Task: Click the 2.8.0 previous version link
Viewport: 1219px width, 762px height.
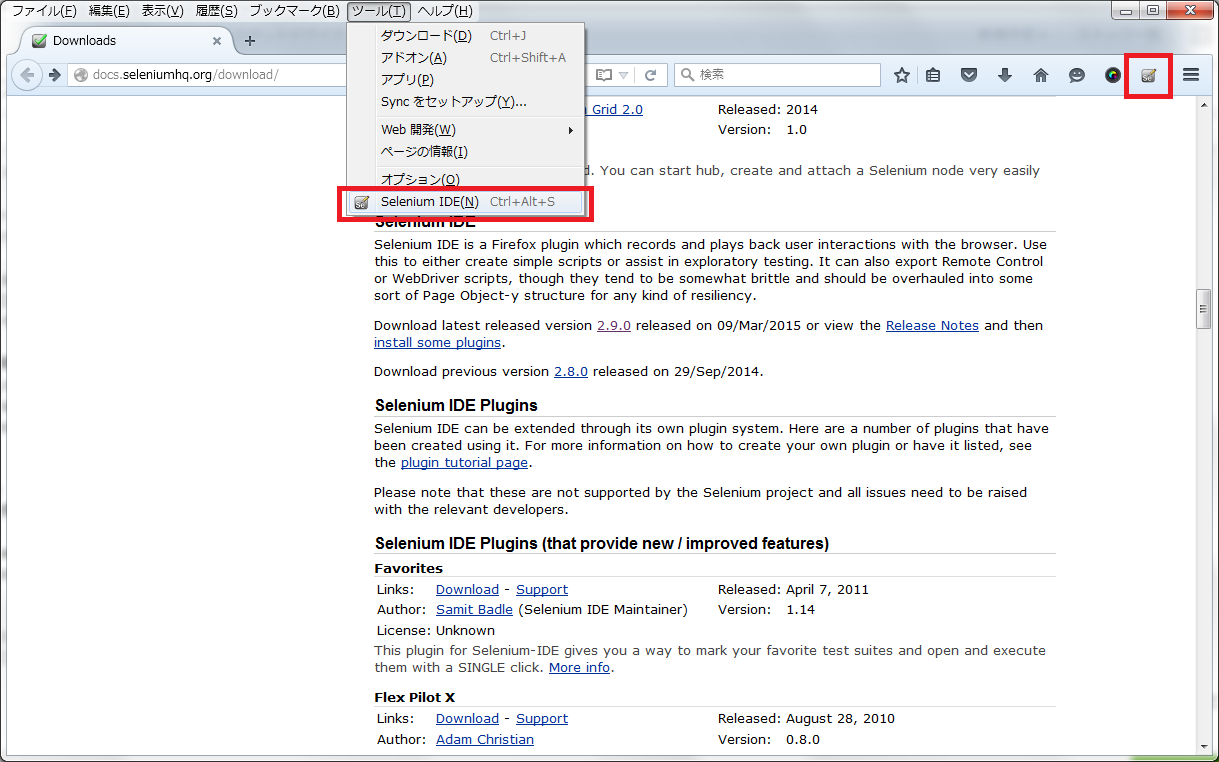Action: coord(571,372)
